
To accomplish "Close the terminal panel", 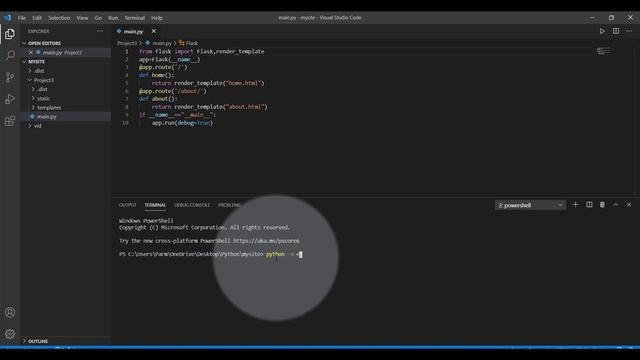I will coord(629,204).
